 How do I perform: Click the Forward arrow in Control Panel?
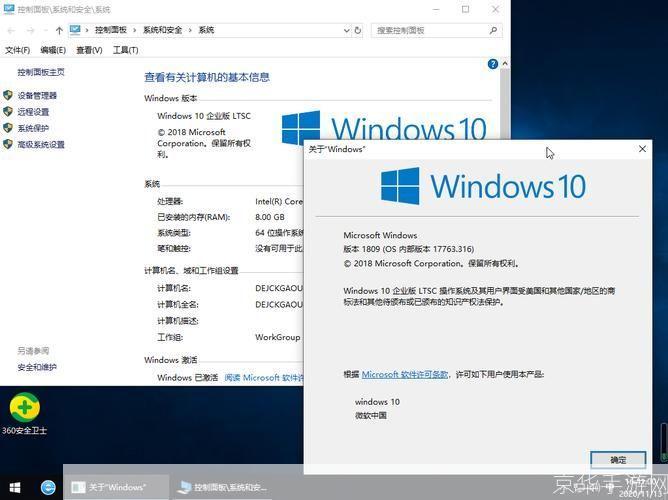pos(30,30)
